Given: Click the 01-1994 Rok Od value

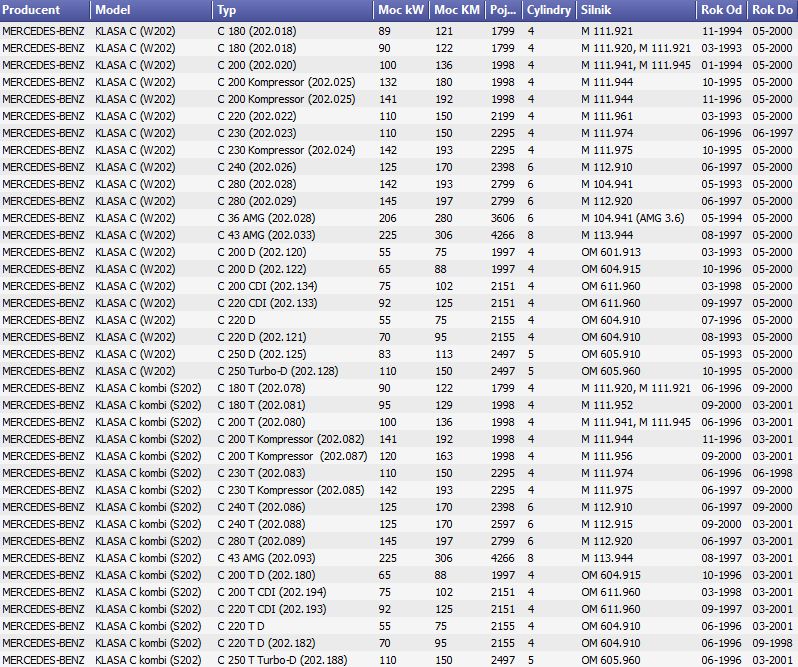Looking at the screenshot, I should pyautogui.click(x=721, y=65).
